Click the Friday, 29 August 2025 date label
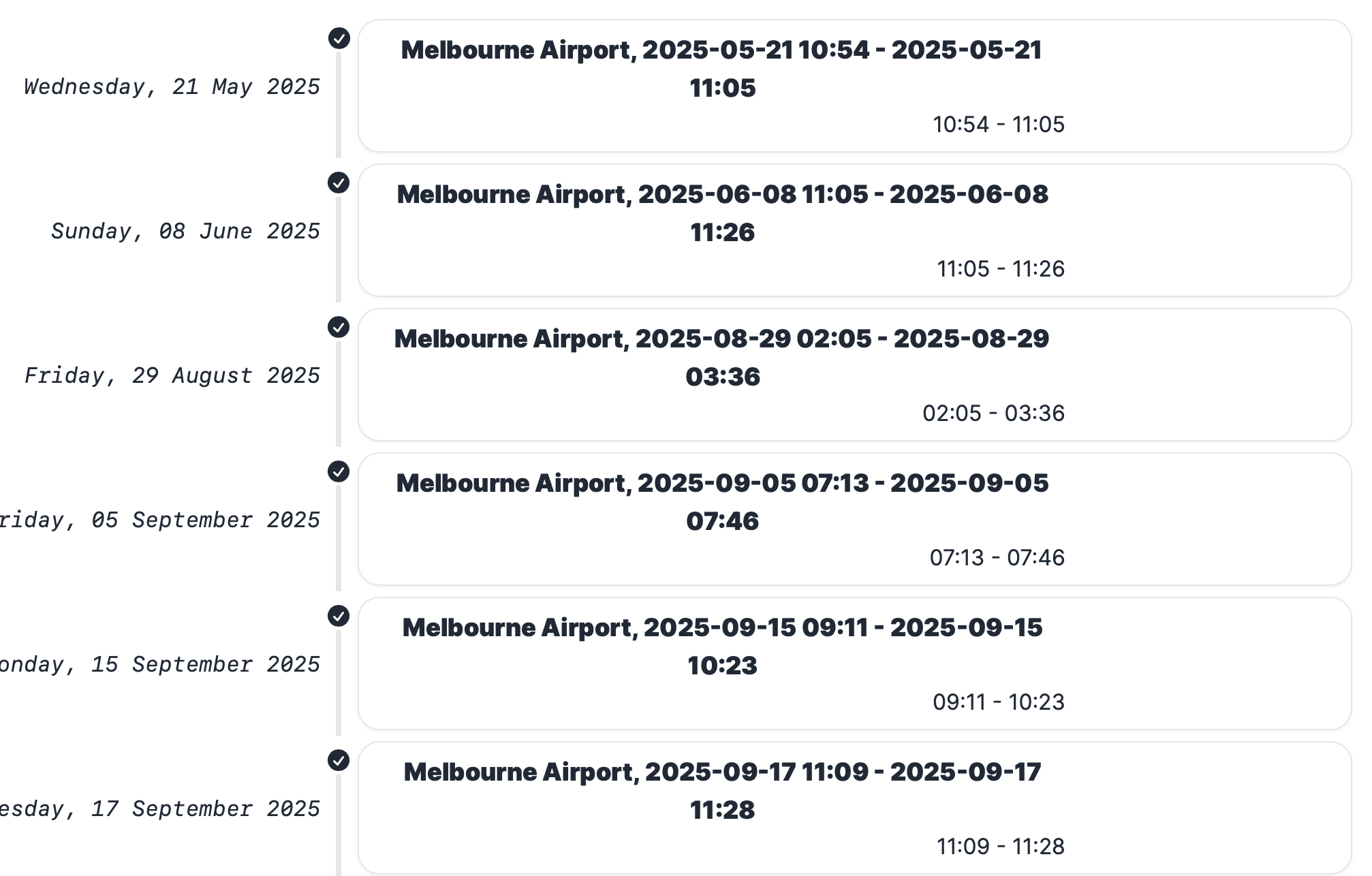Image resolution: width=1372 pixels, height=876 pixels. 172,376
